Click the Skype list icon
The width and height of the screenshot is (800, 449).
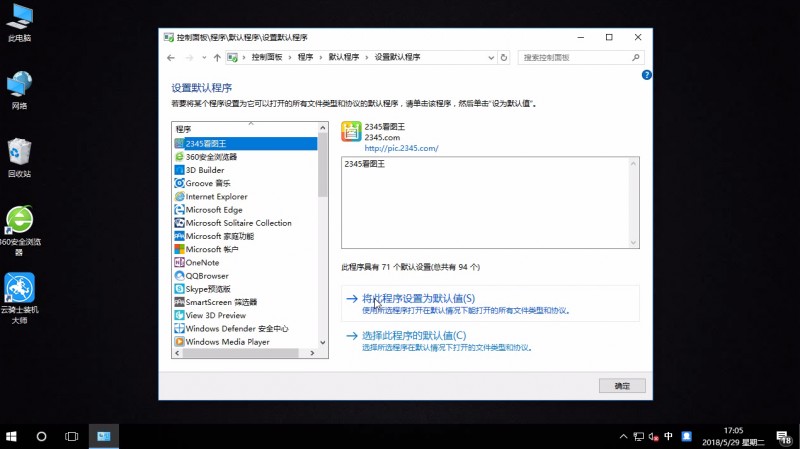[x=179, y=289]
